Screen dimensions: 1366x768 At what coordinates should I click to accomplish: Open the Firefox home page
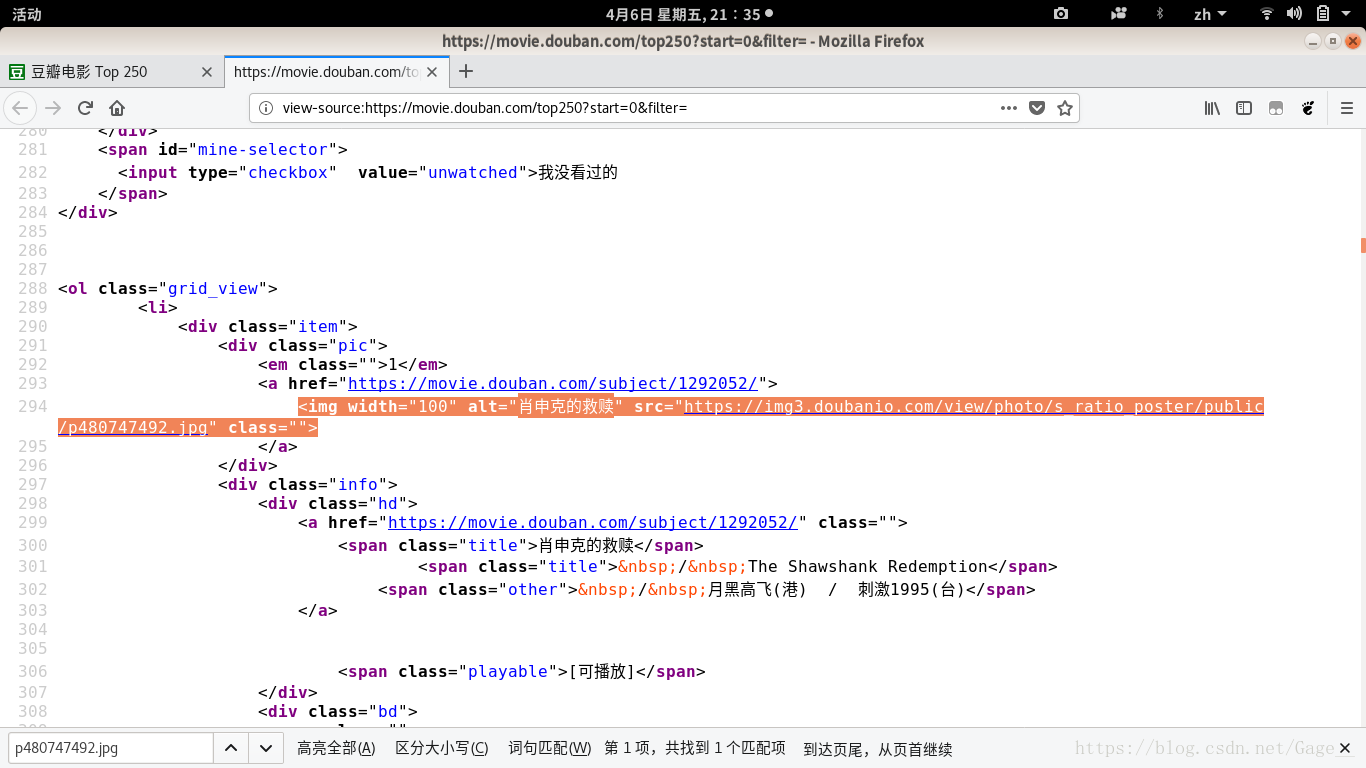117,108
